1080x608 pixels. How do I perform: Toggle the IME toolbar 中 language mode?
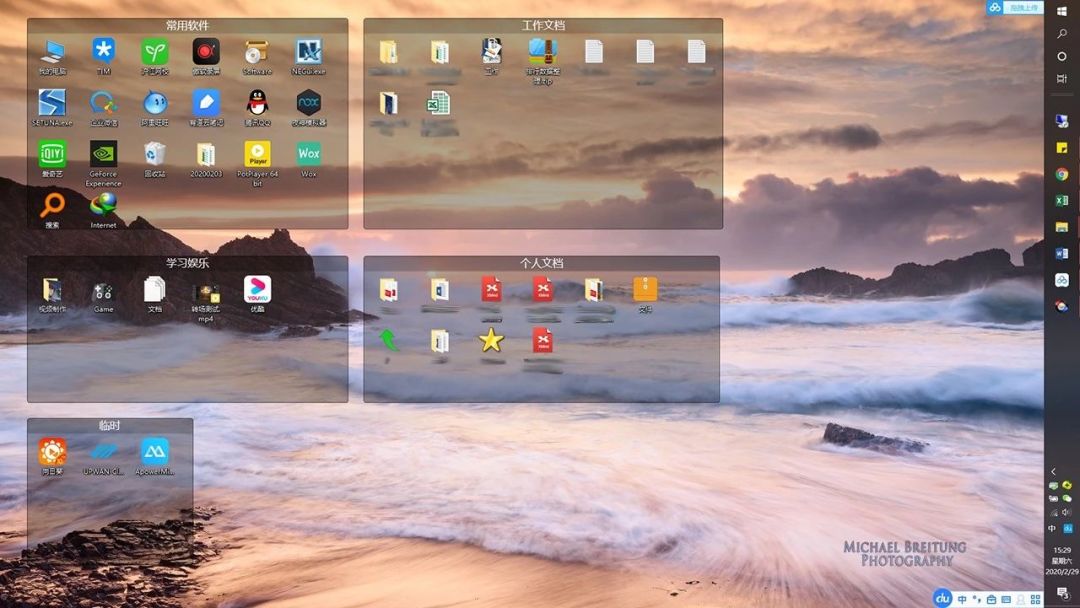(962, 600)
